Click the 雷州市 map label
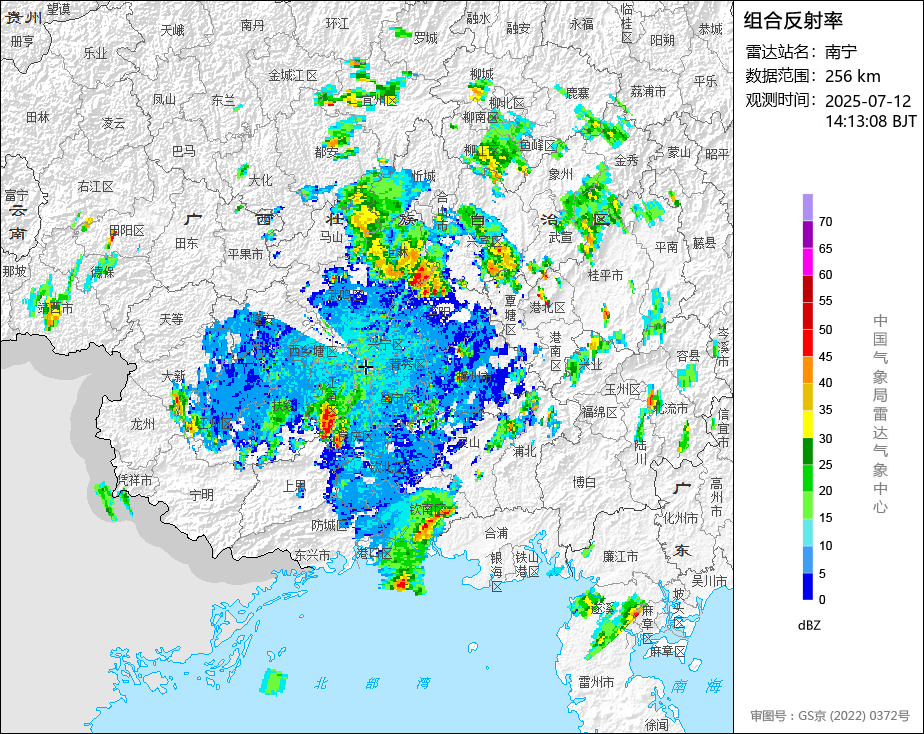Viewport: 924px width, 734px height. click(596, 682)
